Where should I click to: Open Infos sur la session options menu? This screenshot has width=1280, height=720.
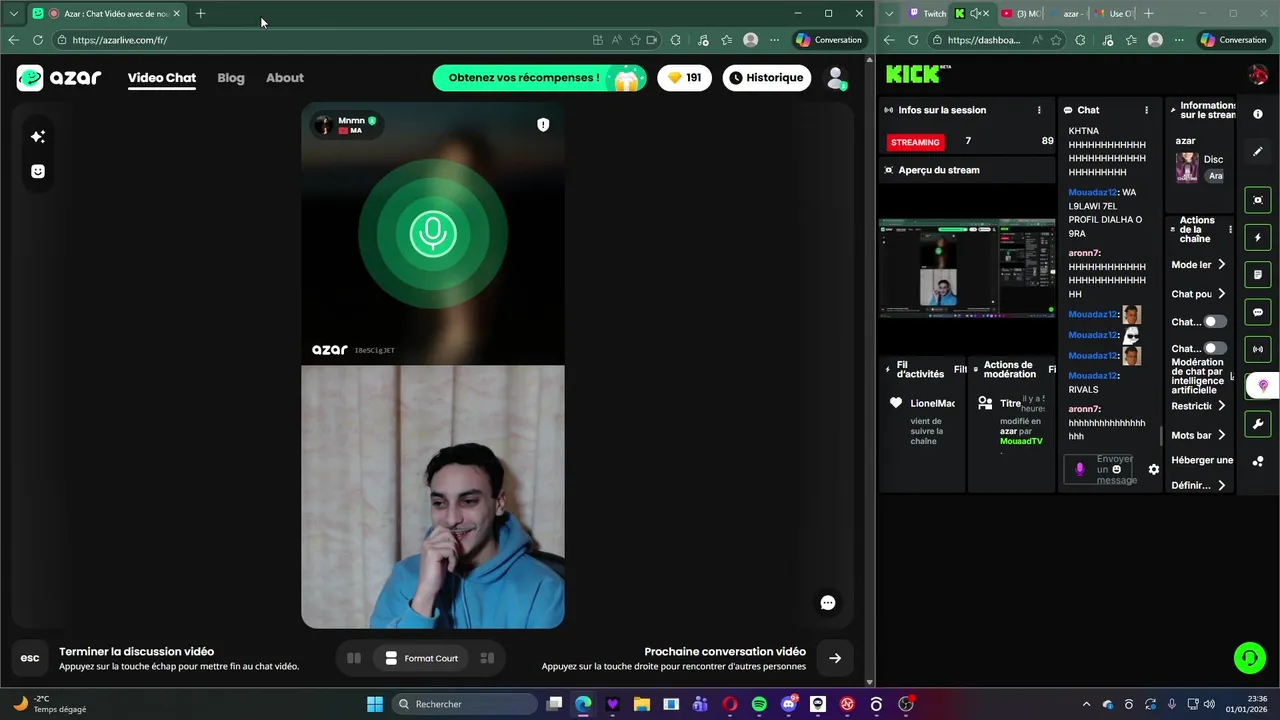[x=1039, y=110]
